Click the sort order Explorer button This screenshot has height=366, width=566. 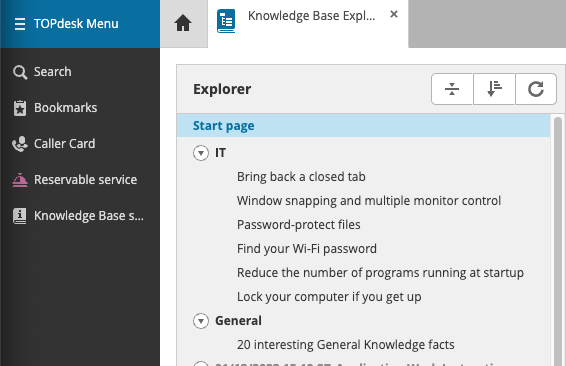(494, 89)
